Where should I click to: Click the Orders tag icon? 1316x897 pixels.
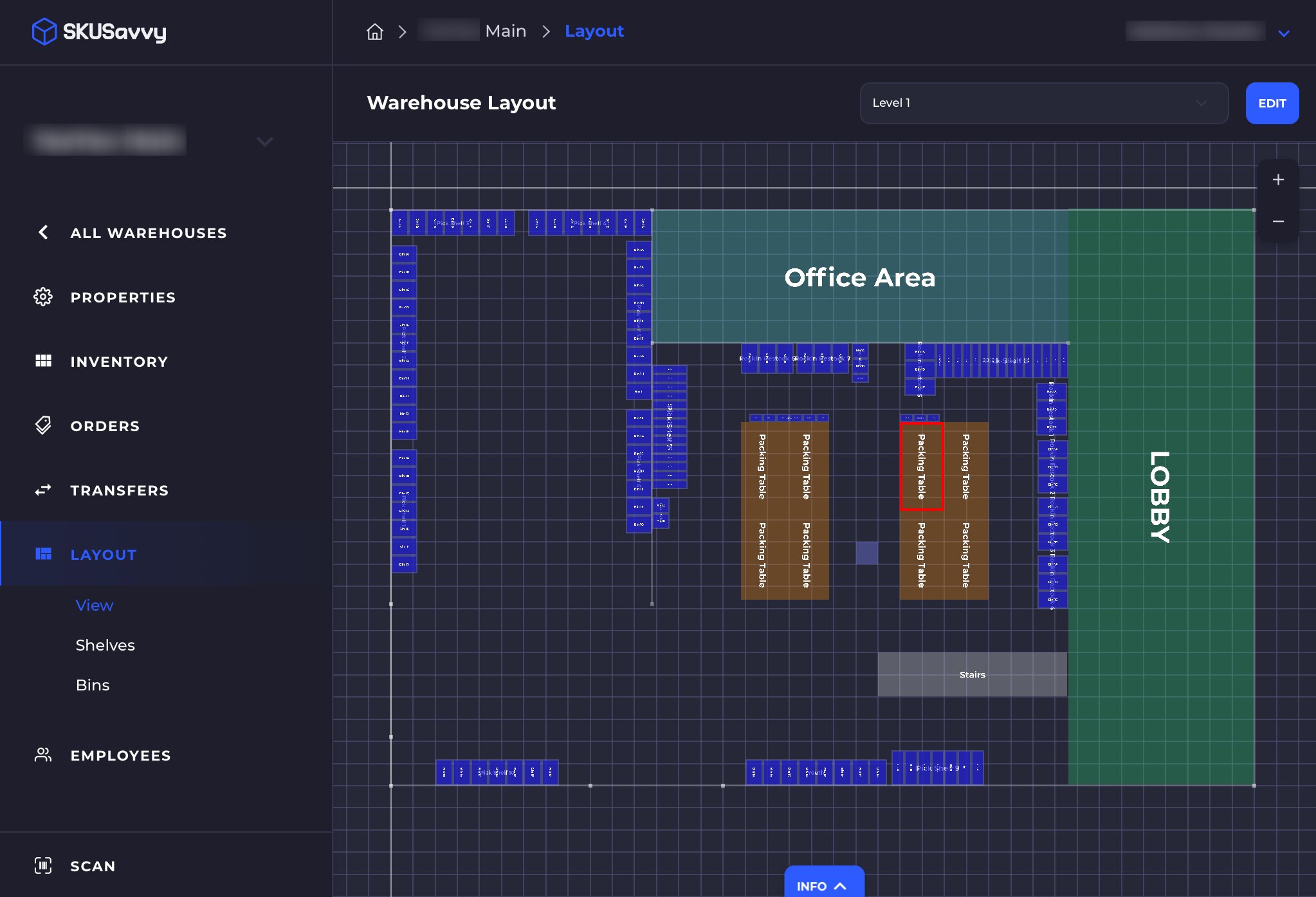43,425
